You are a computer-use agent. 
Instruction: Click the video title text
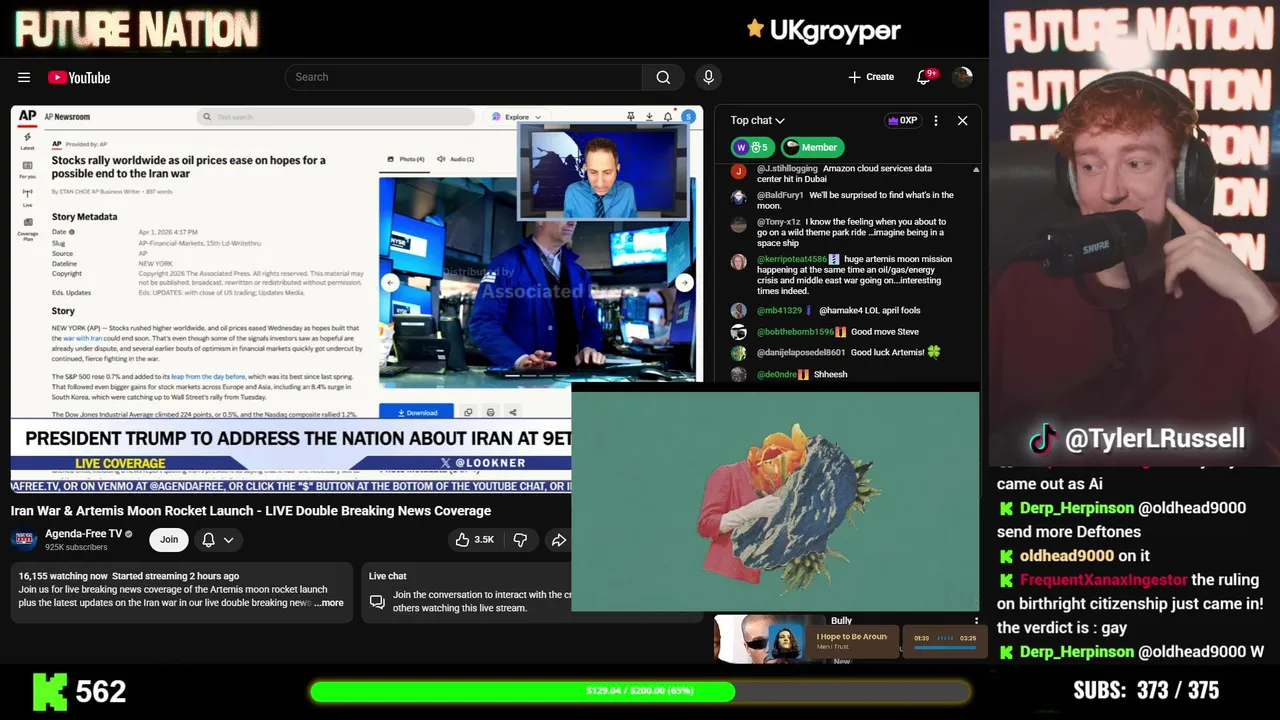251,511
